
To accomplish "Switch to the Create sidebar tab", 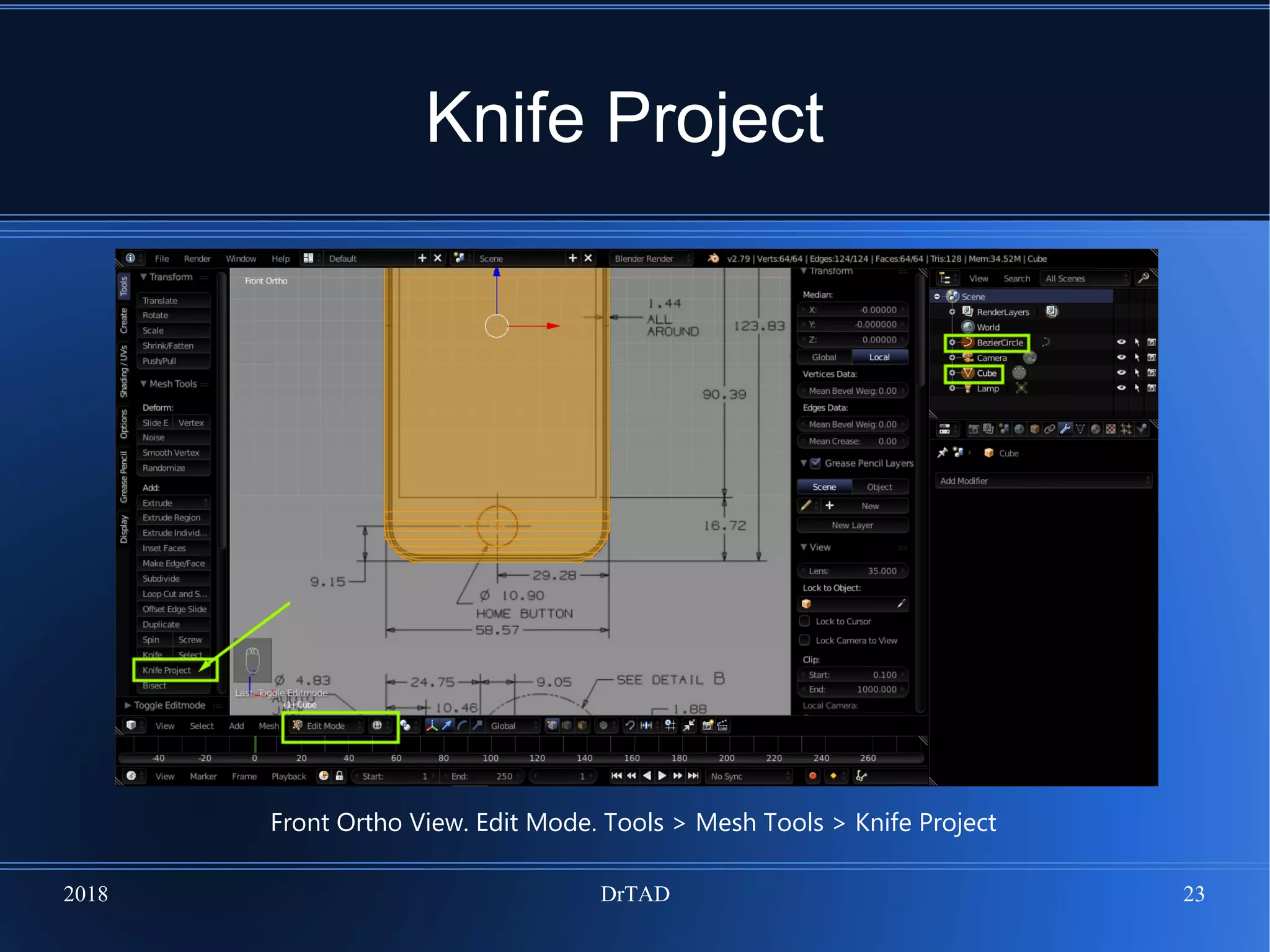I will pyautogui.click(x=123, y=321).
